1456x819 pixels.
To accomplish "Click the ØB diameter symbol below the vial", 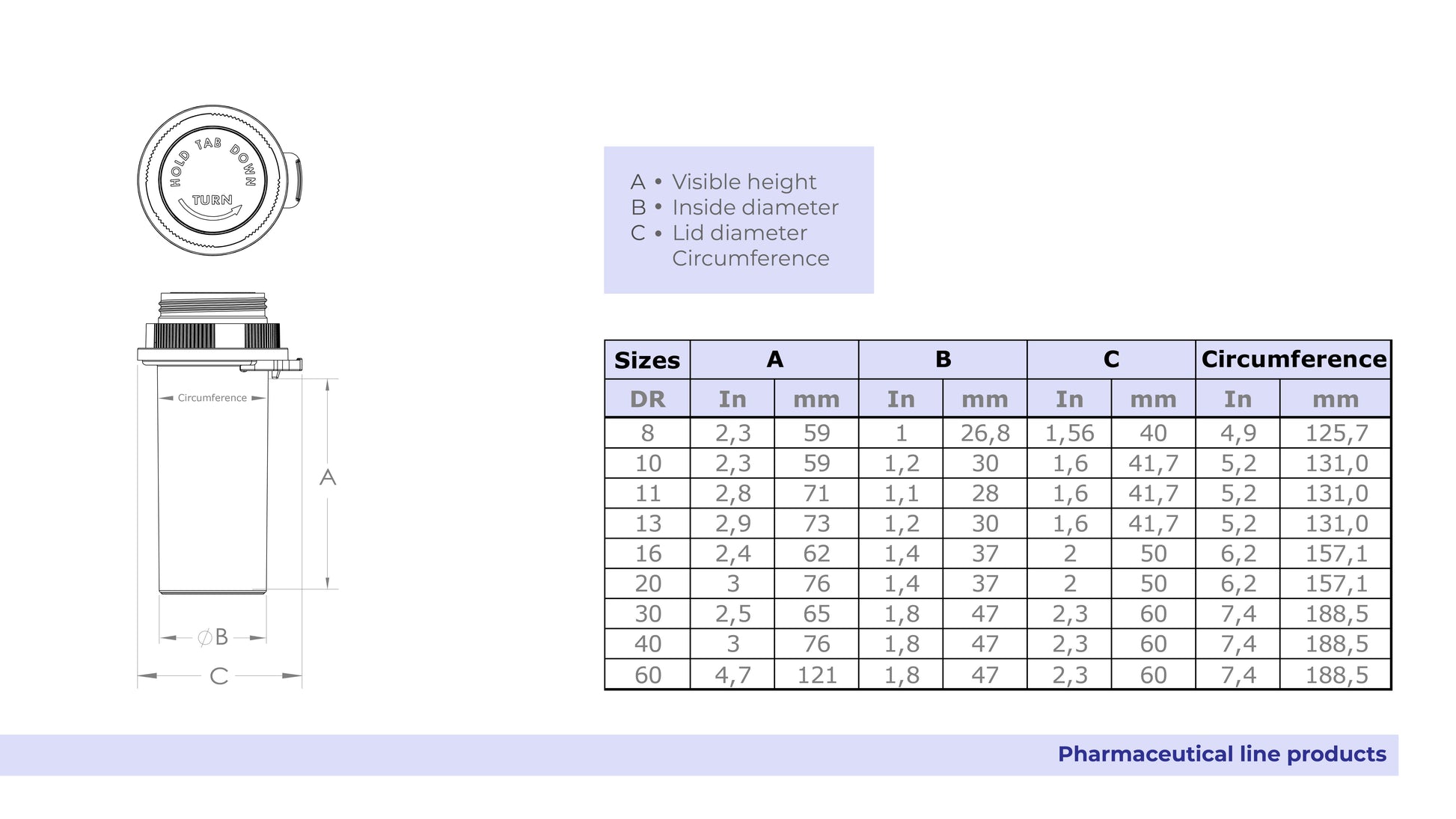I will (212, 637).
